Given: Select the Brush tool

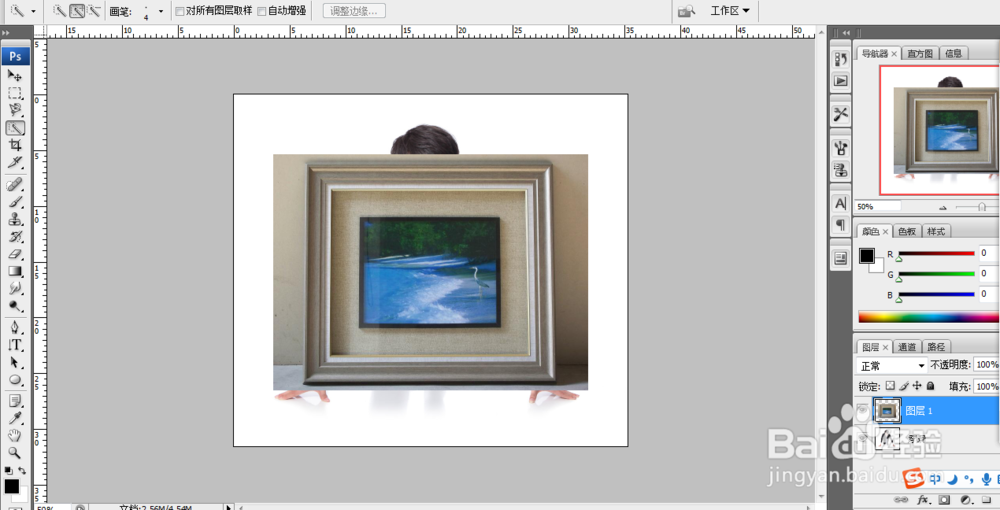Looking at the screenshot, I should point(15,203).
